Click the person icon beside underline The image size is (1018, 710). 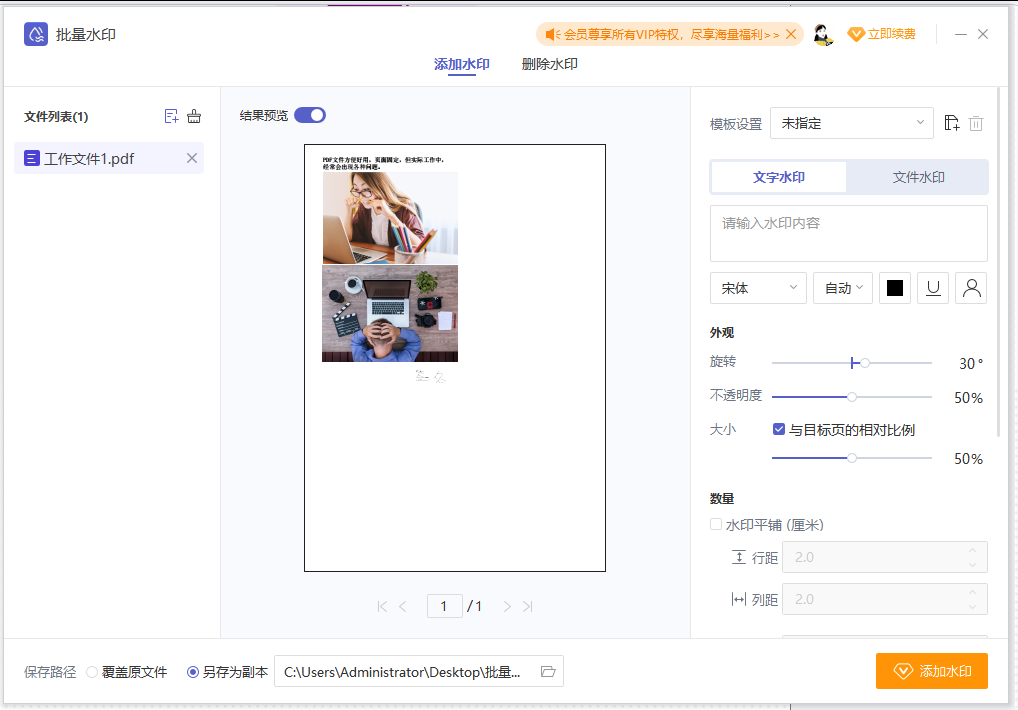click(x=971, y=288)
